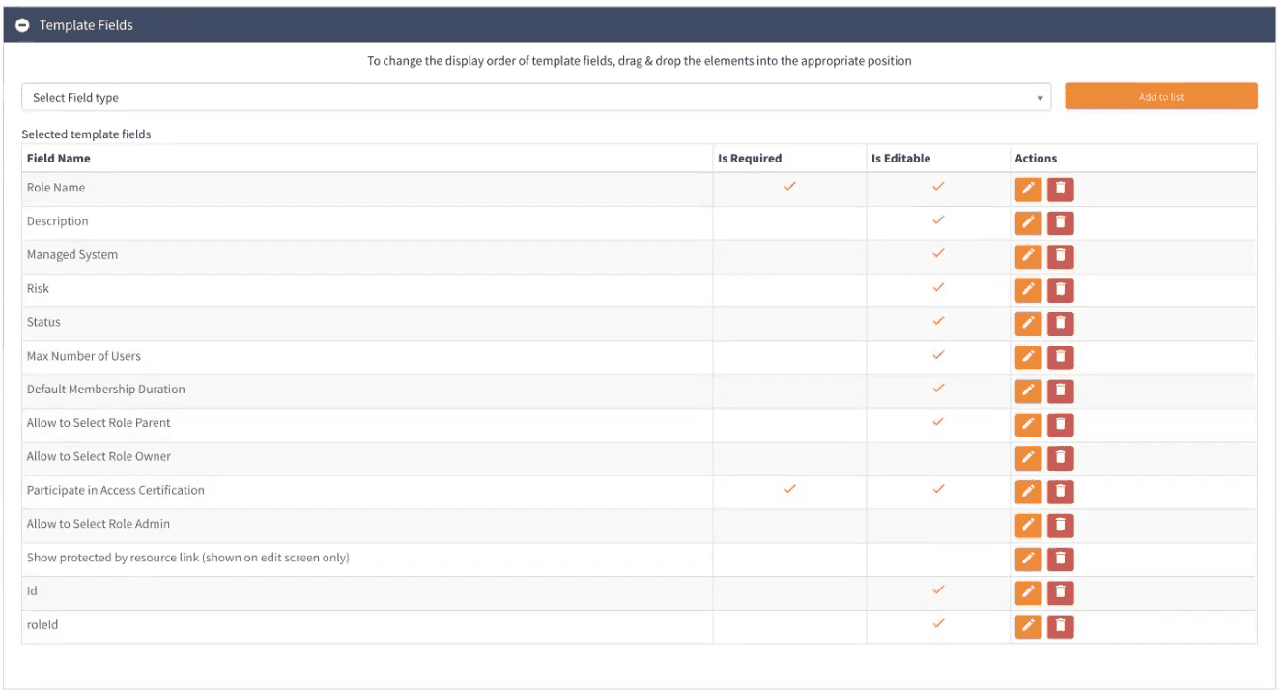1286x700 pixels.
Task: Edit the Risk field row
Action: [x=1028, y=290]
